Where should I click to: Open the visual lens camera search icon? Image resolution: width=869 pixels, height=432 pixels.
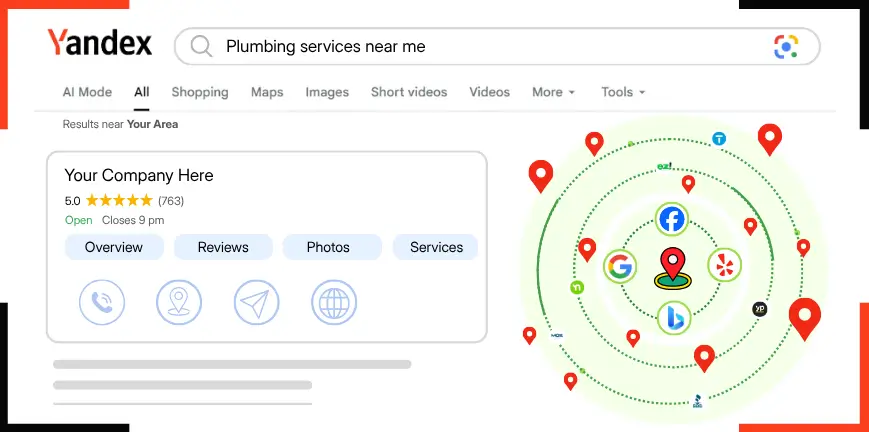pyautogui.click(x=786, y=46)
